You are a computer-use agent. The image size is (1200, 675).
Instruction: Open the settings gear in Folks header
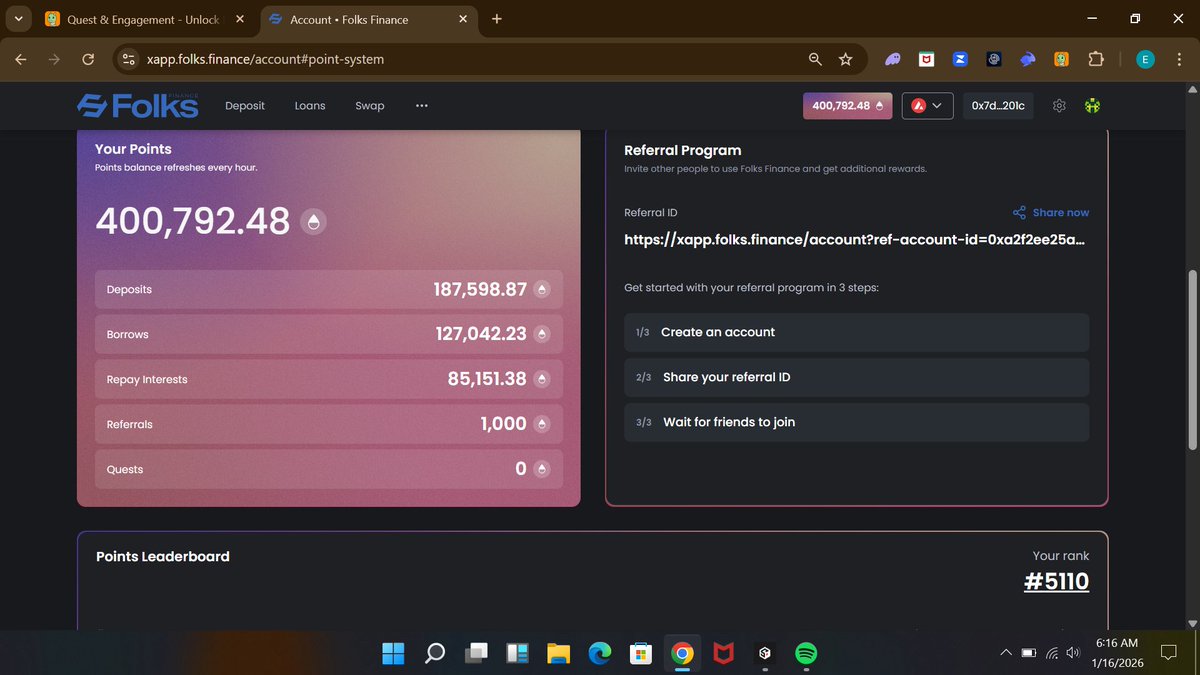1059,106
